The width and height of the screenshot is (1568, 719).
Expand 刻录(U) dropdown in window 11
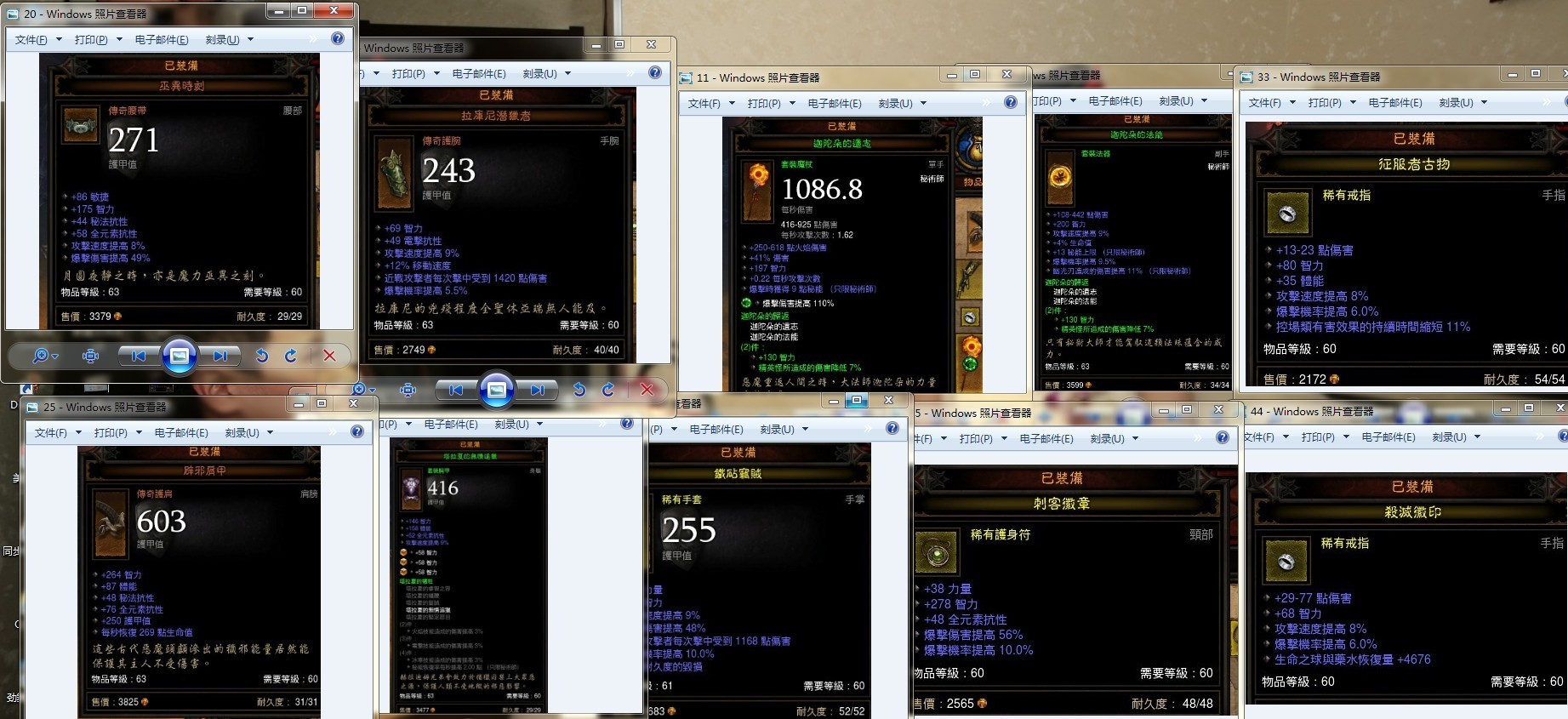(923, 103)
